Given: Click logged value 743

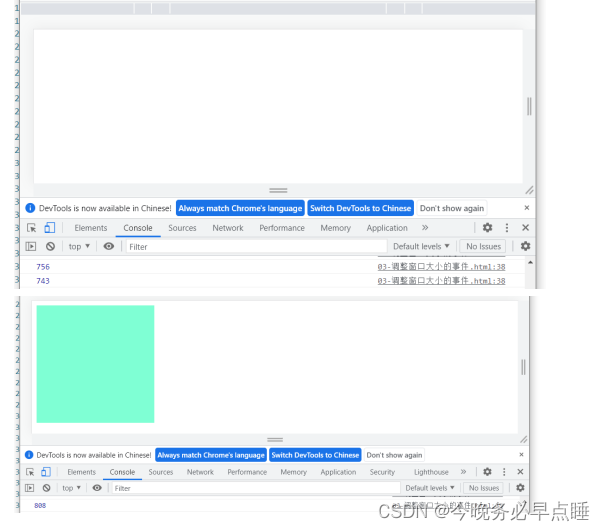Looking at the screenshot, I should click(x=43, y=281).
